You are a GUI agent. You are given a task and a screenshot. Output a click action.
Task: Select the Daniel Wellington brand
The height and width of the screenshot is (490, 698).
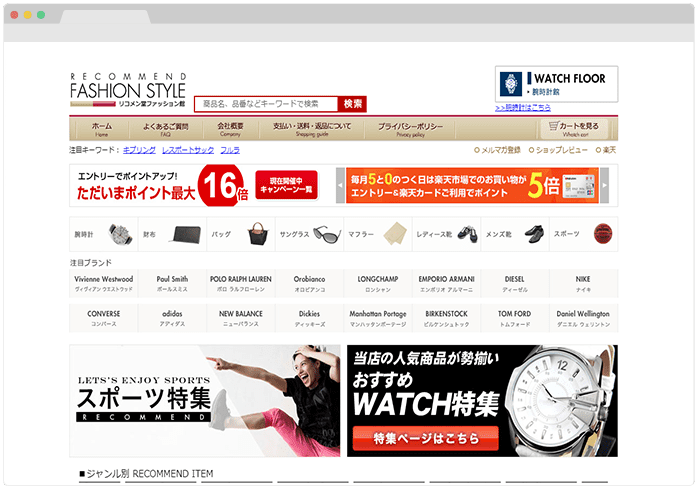tap(584, 318)
